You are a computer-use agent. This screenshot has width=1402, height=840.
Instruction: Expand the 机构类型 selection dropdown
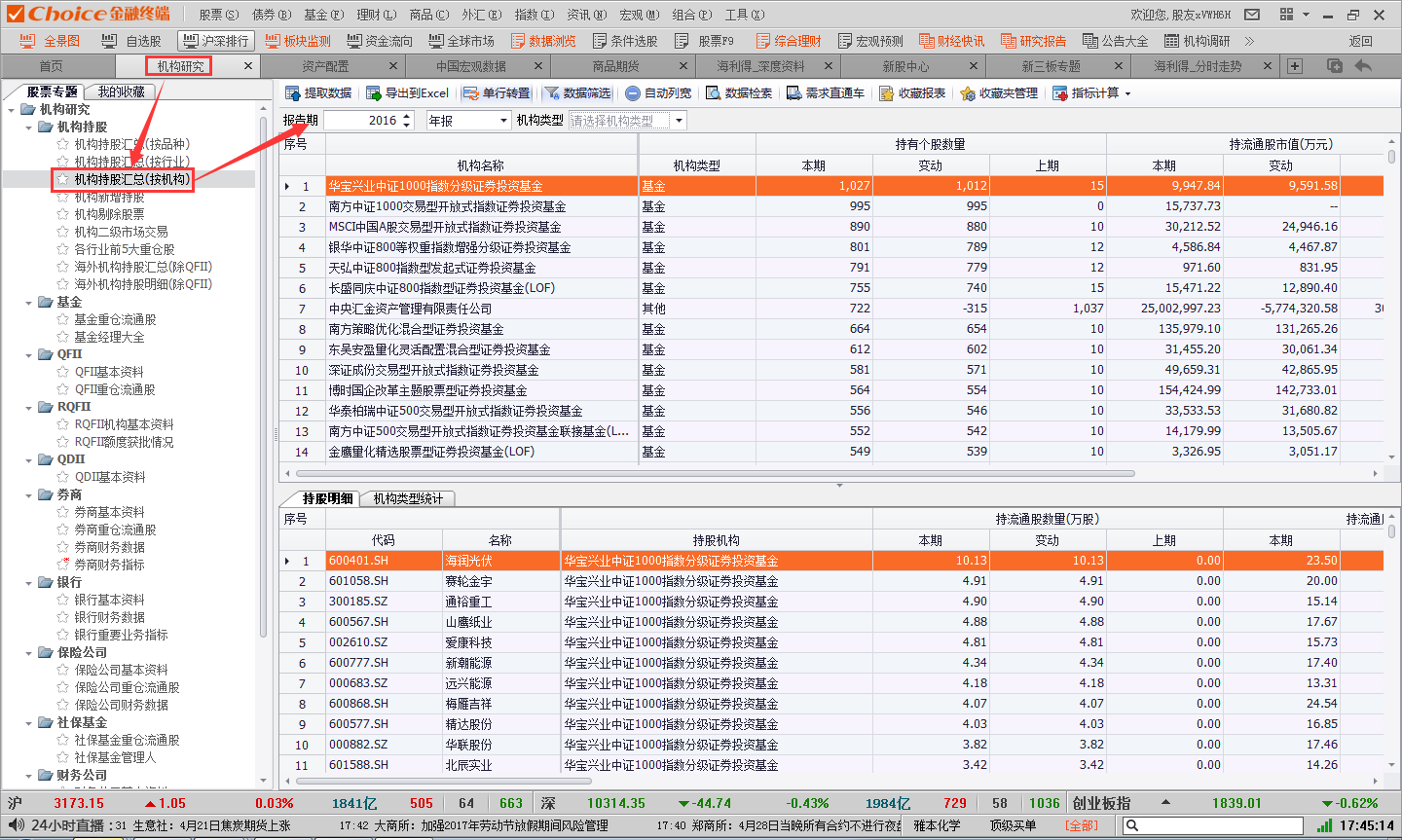(679, 121)
